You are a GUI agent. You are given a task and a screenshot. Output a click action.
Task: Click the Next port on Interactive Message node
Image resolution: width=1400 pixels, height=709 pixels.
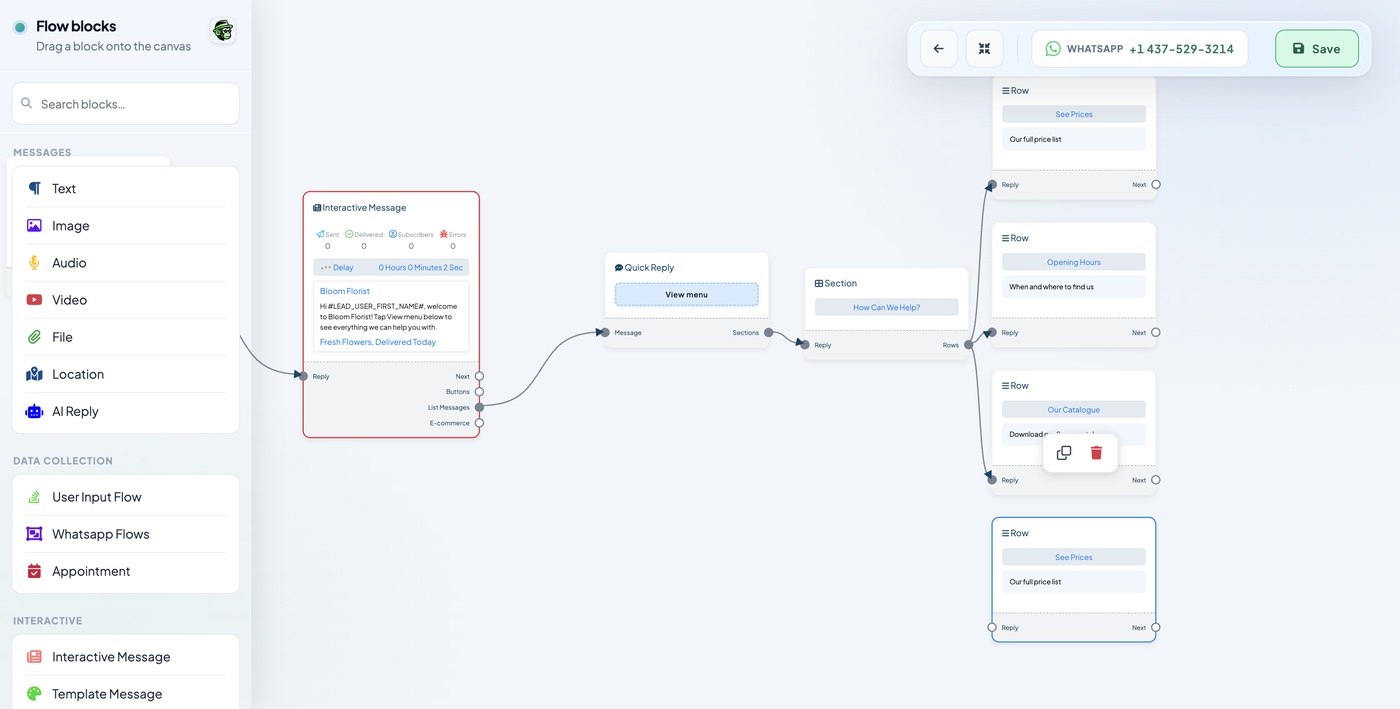(x=479, y=377)
